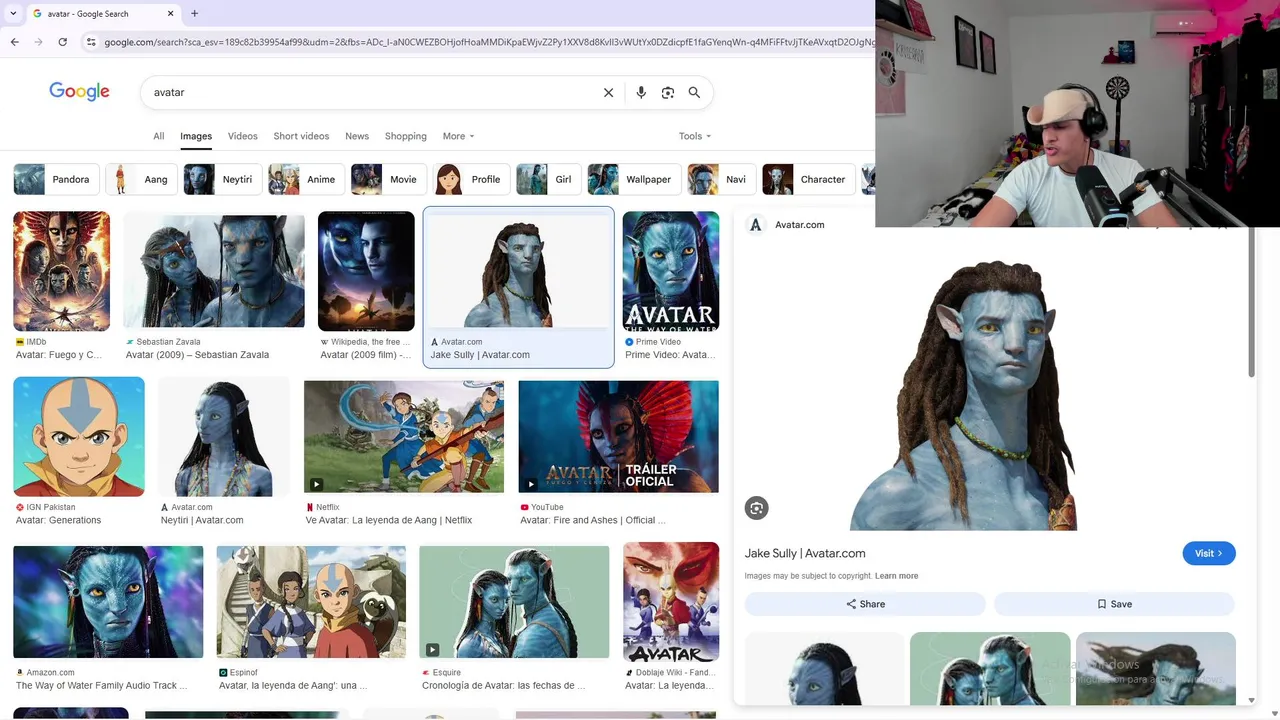Image resolution: width=1280 pixels, height=720 pixels.
Task: Open the Doblaje Wiki Avatar image
Action: pyautogui.click(x=671, y=602)
